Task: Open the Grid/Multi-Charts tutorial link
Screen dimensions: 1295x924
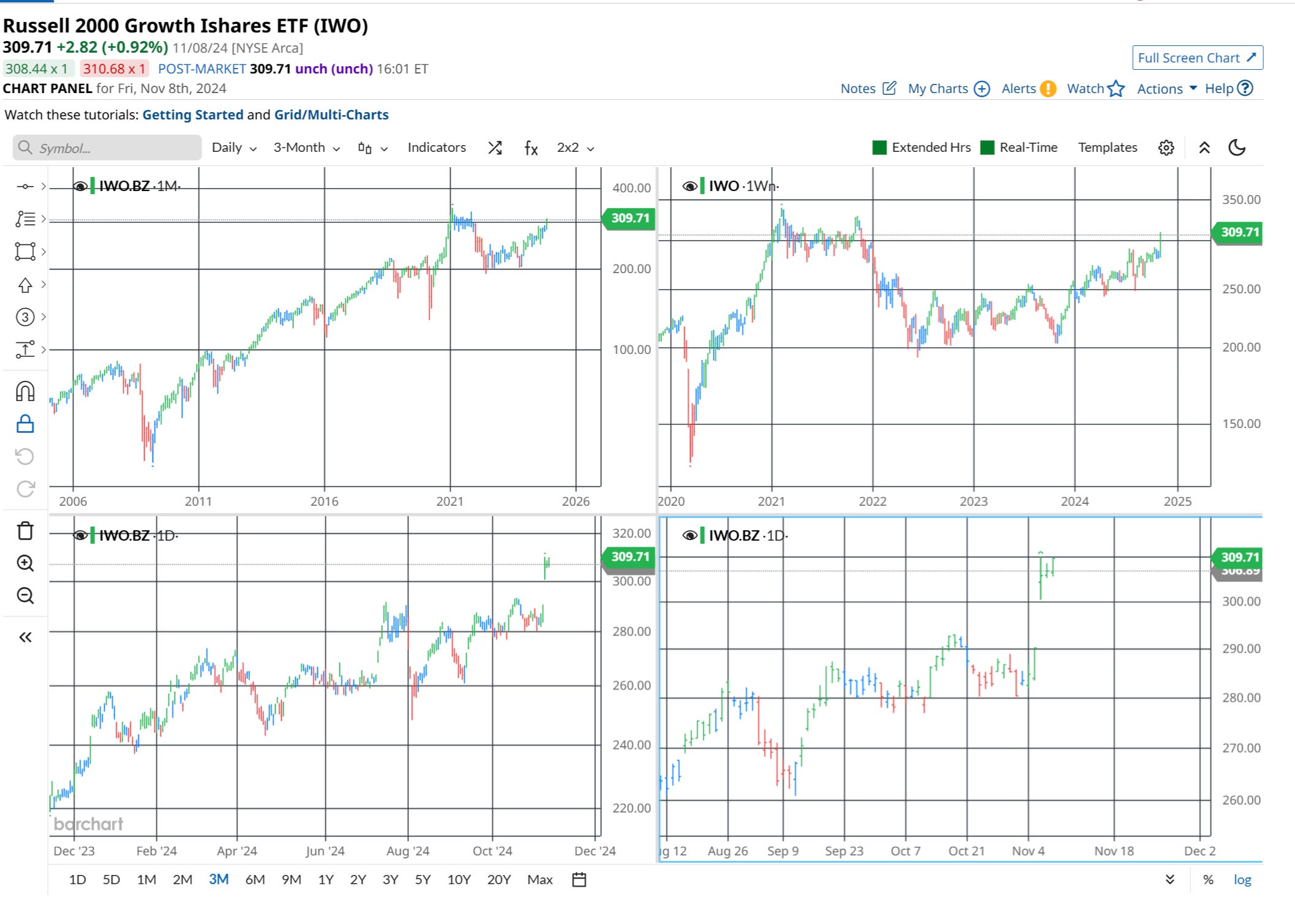Action: [331, 115]
